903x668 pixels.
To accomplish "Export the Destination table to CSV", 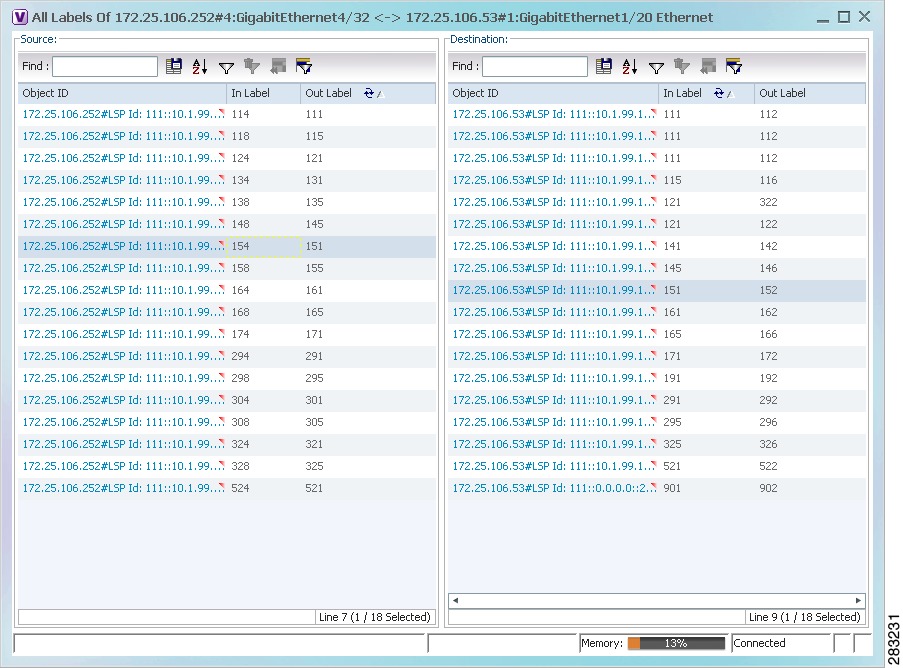I will 604,66.
